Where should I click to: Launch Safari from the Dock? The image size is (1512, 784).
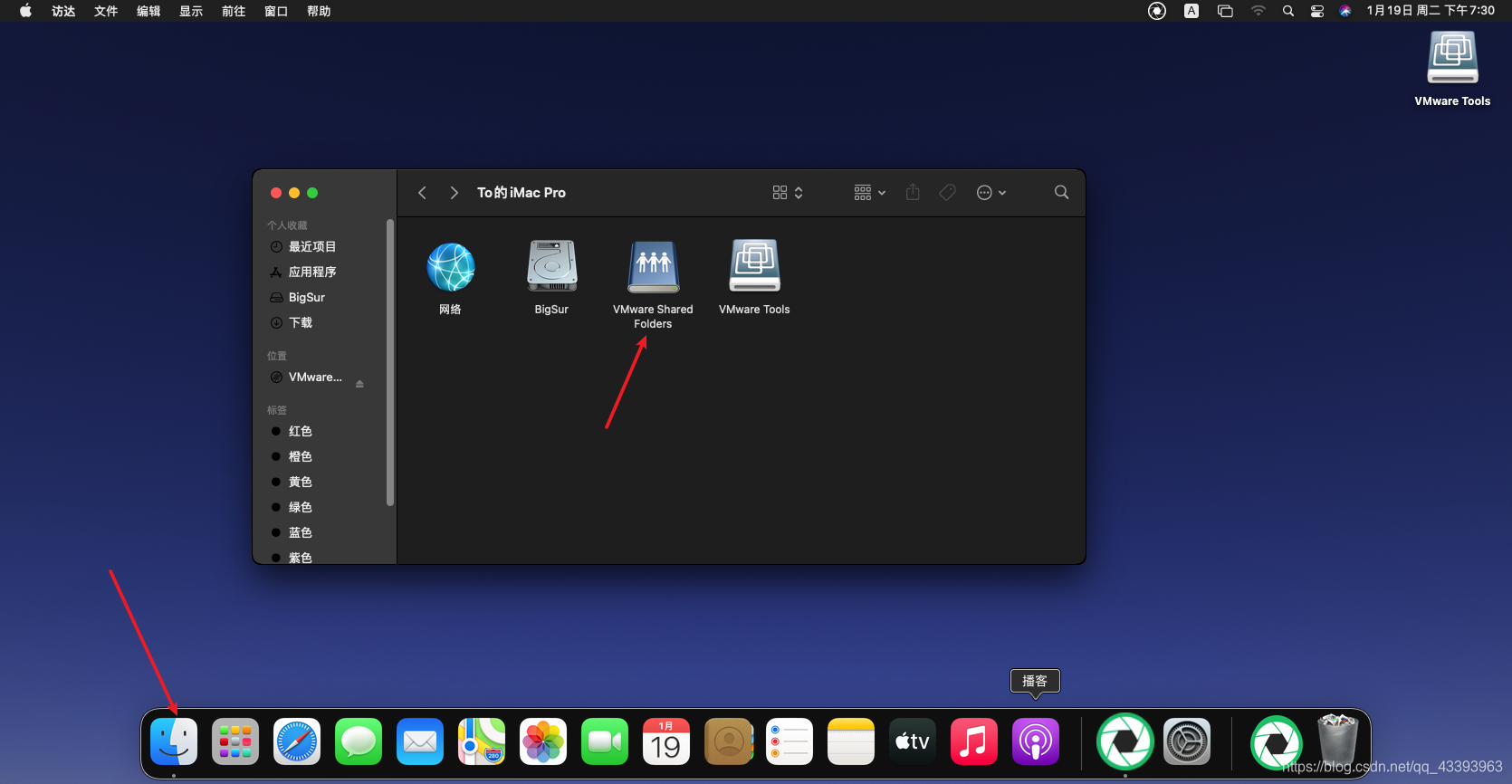297,741
